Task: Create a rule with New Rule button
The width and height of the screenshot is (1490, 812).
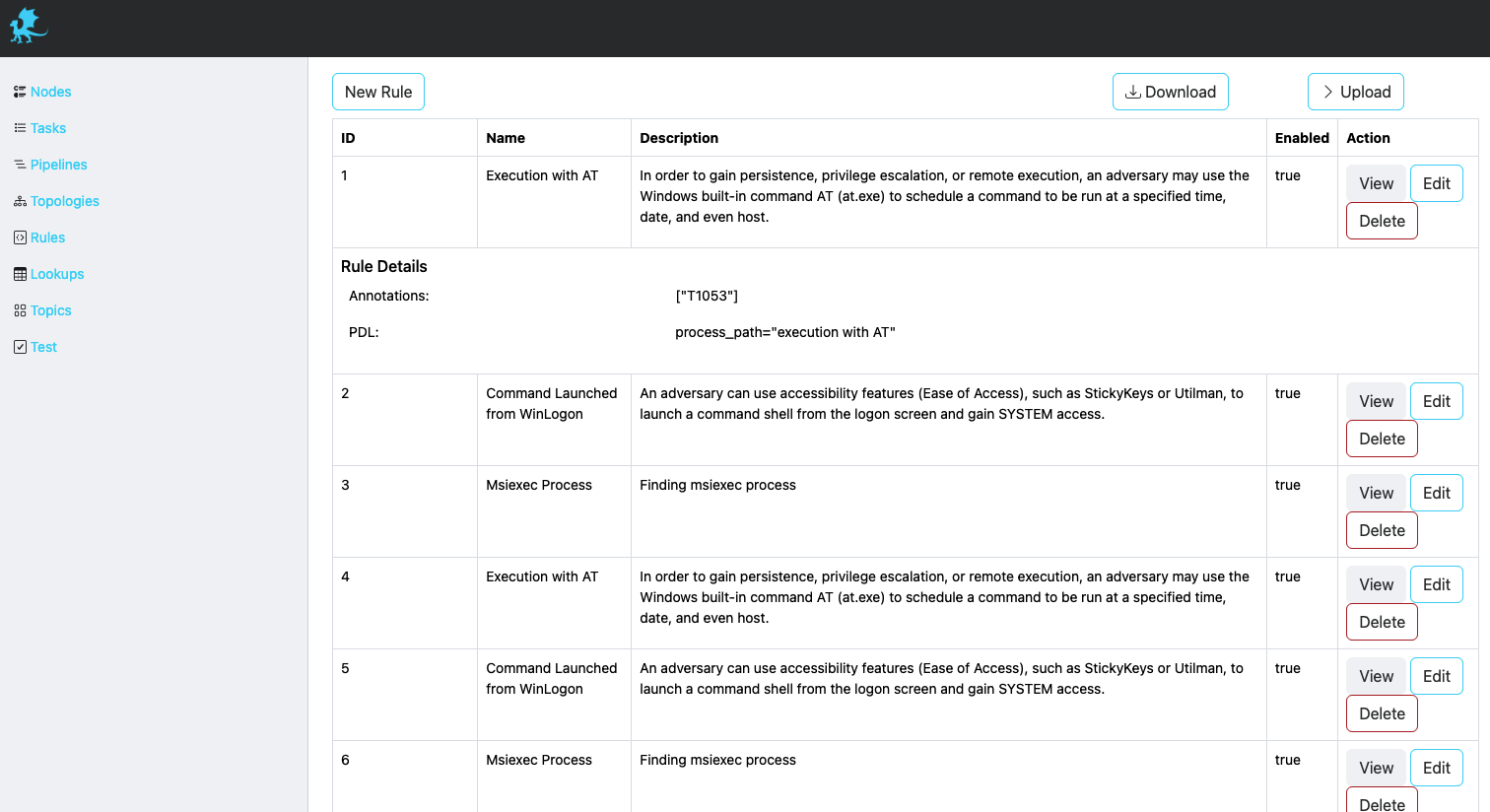Action: (378, 92)
